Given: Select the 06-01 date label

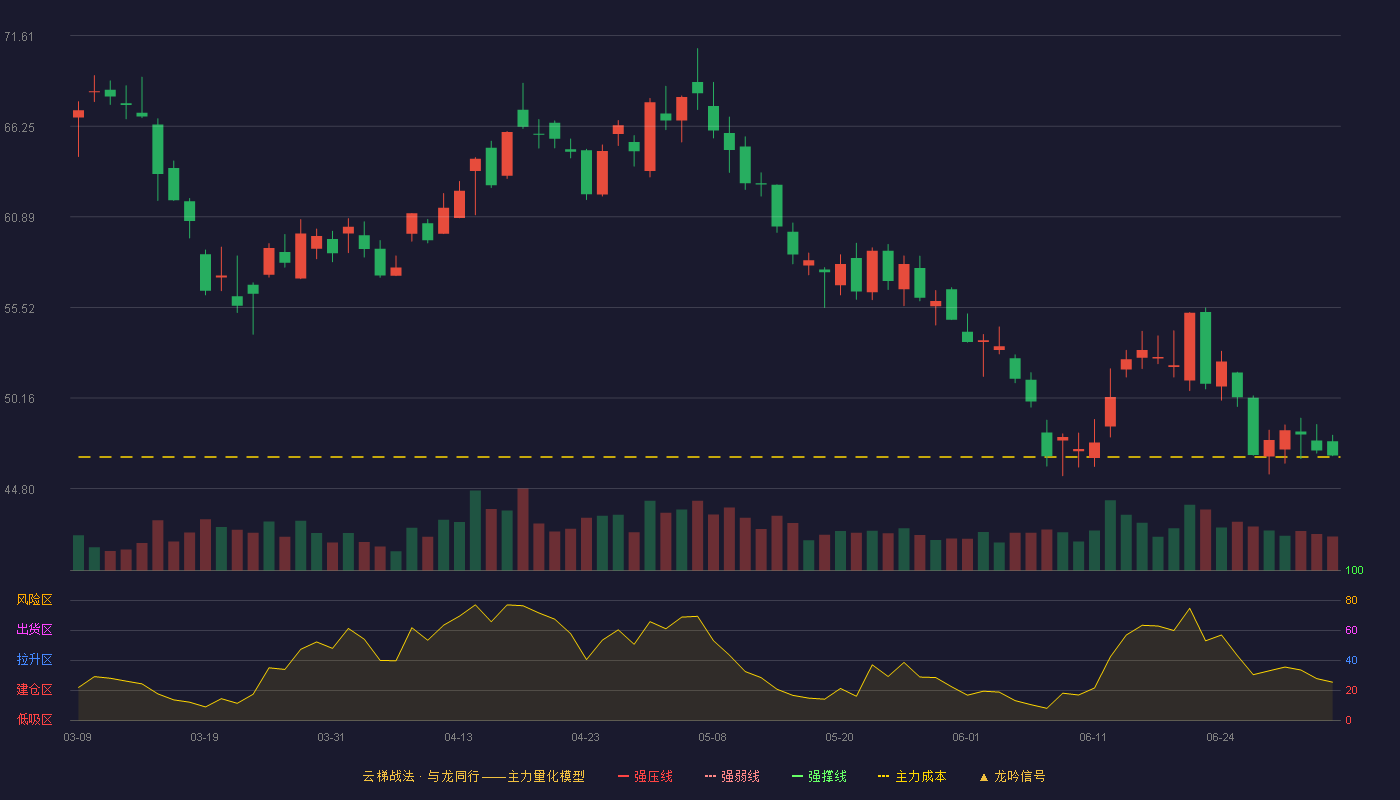Looking at the screenshot, I should pyautogui.click(x=966, y=737).
